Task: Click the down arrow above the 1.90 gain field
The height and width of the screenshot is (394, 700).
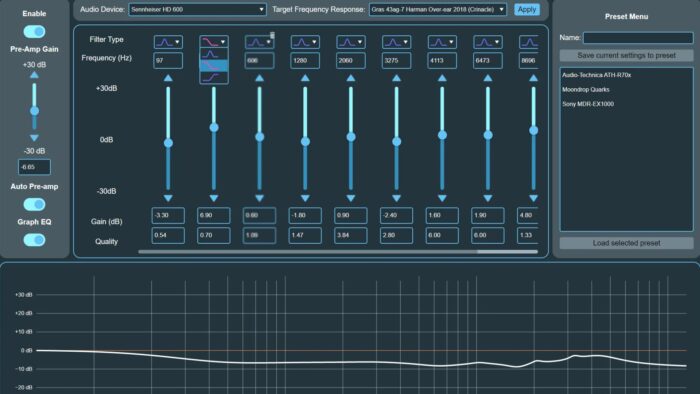Action: click(x=488, y=198)
